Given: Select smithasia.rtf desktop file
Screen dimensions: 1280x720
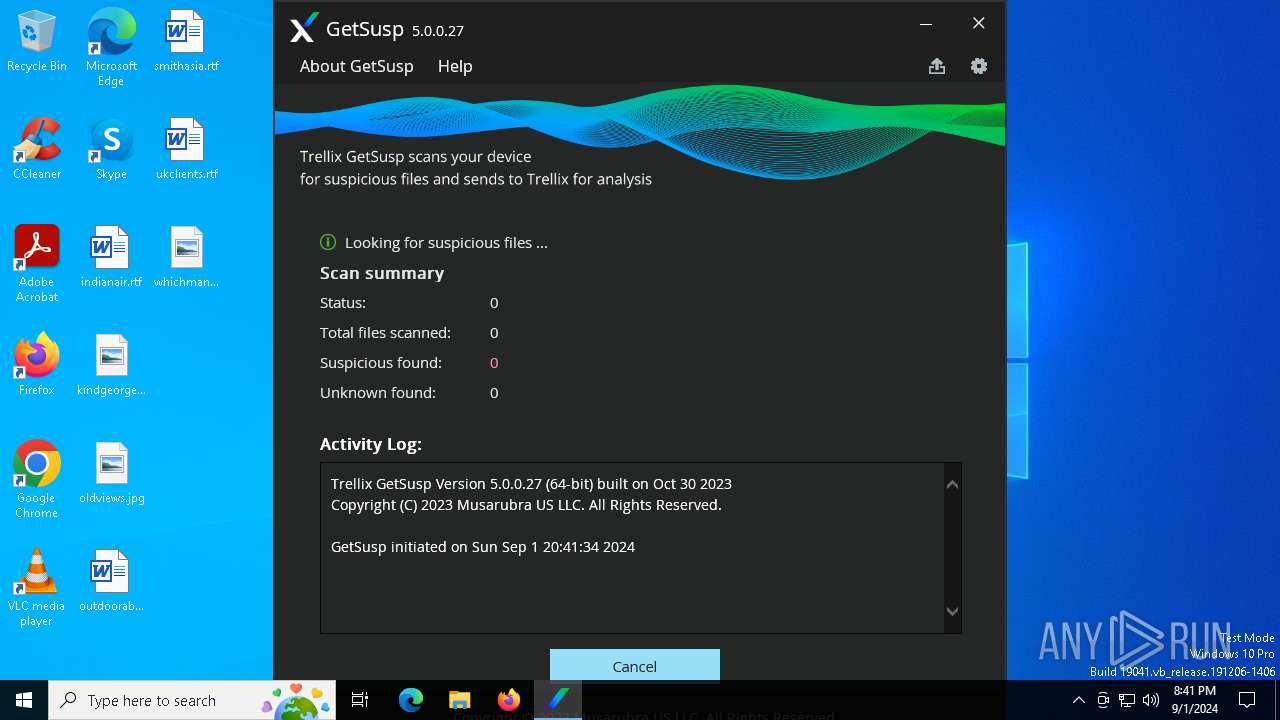Looking at the screenshot, I should click(186, 41).
